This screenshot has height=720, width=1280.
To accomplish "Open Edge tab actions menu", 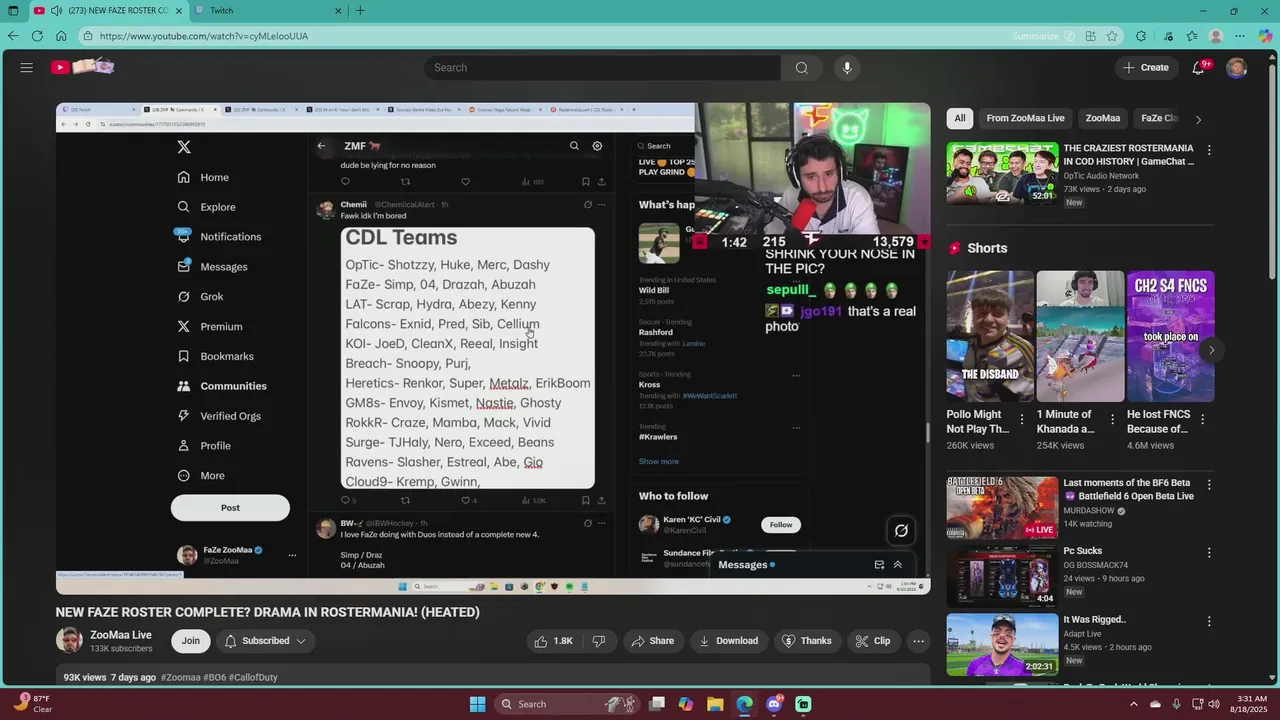I will pos(13,11).
